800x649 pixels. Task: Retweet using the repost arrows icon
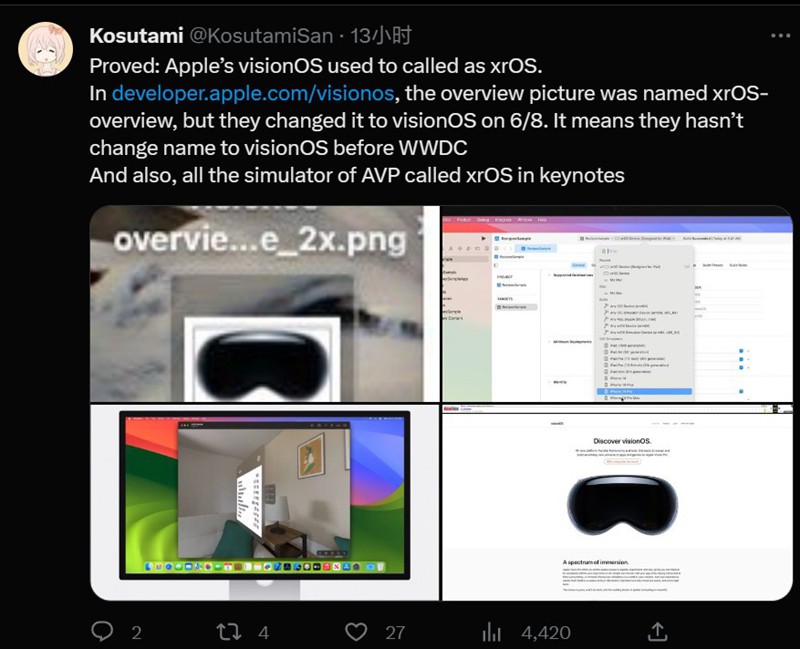229,632
